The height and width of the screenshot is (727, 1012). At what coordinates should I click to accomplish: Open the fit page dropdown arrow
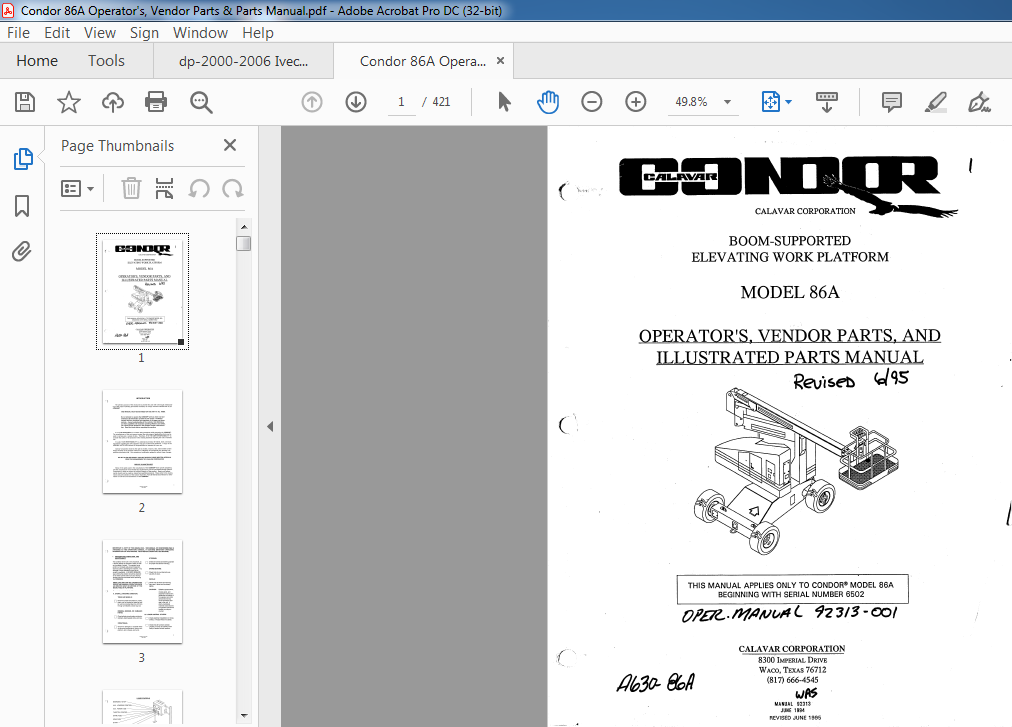click(x=789, y=102)
